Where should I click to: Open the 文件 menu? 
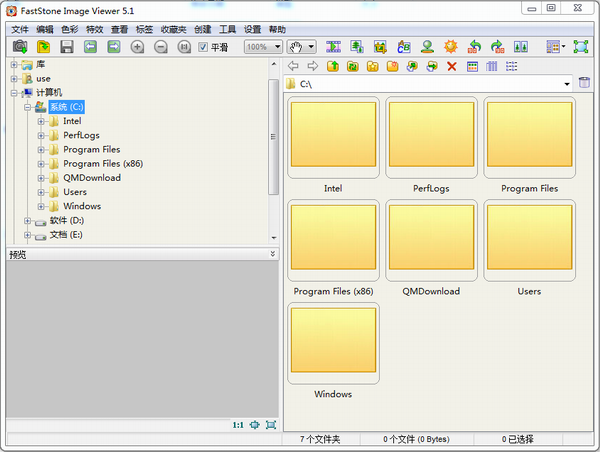[20, 29]
